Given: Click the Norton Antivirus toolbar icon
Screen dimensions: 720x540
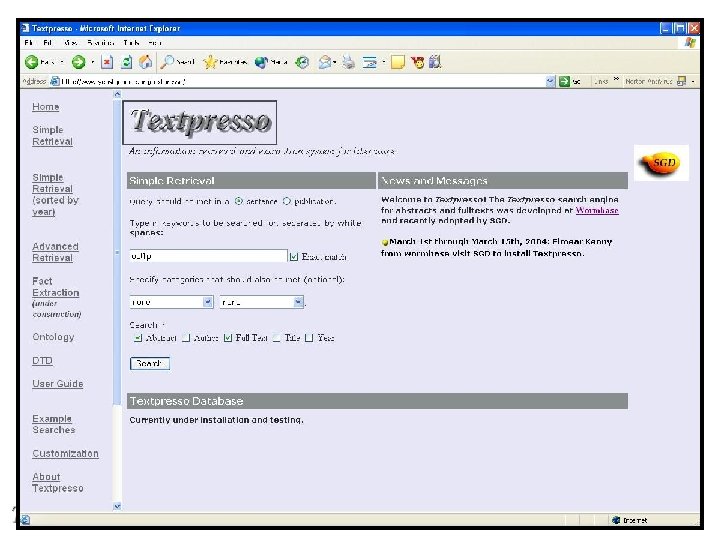Looking at the screenshot, I should (681, 81).
